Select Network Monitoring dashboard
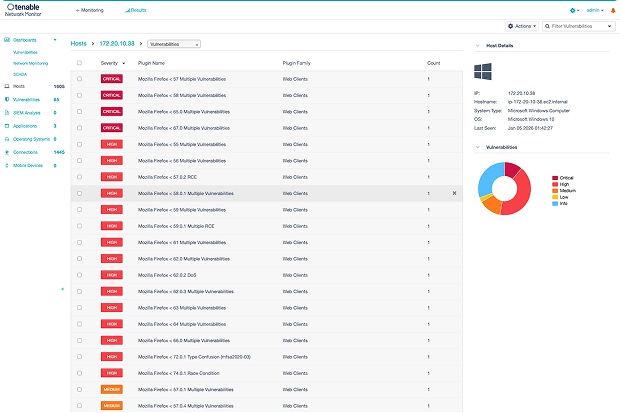Viewport: 620px width, 413px height. coord(30,63)
